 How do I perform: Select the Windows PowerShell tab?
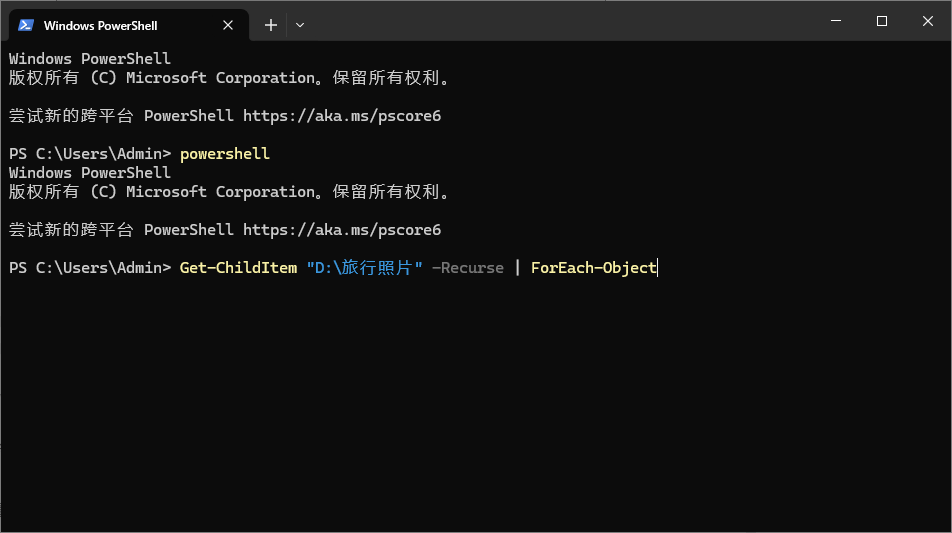click(129, 25)
